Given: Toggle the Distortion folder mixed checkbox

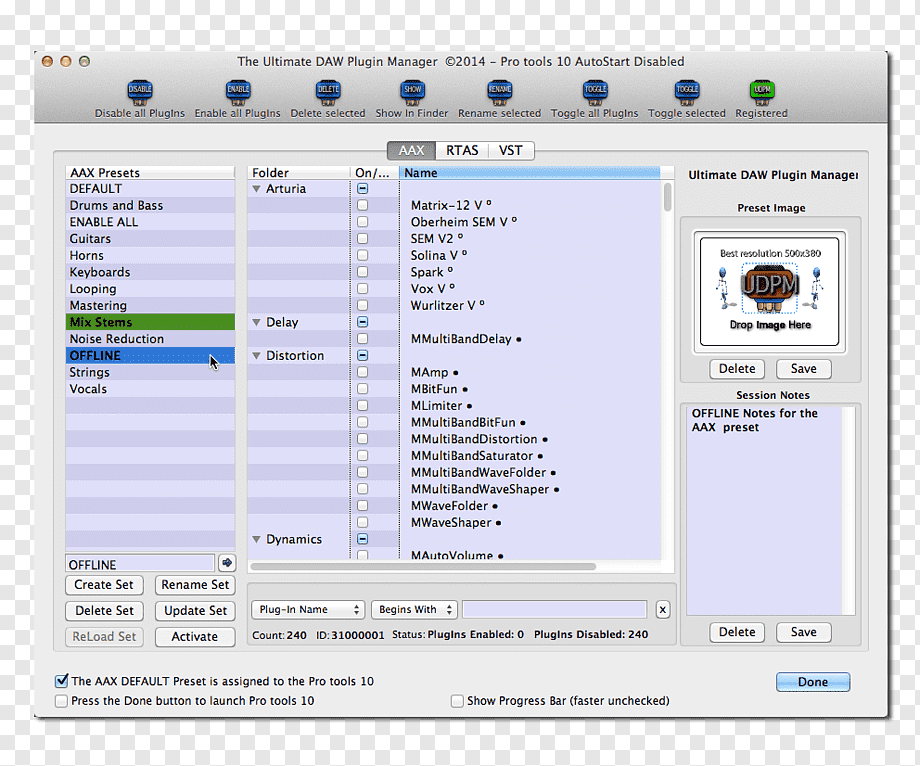Looking at the screenshot, I should 363,355.
